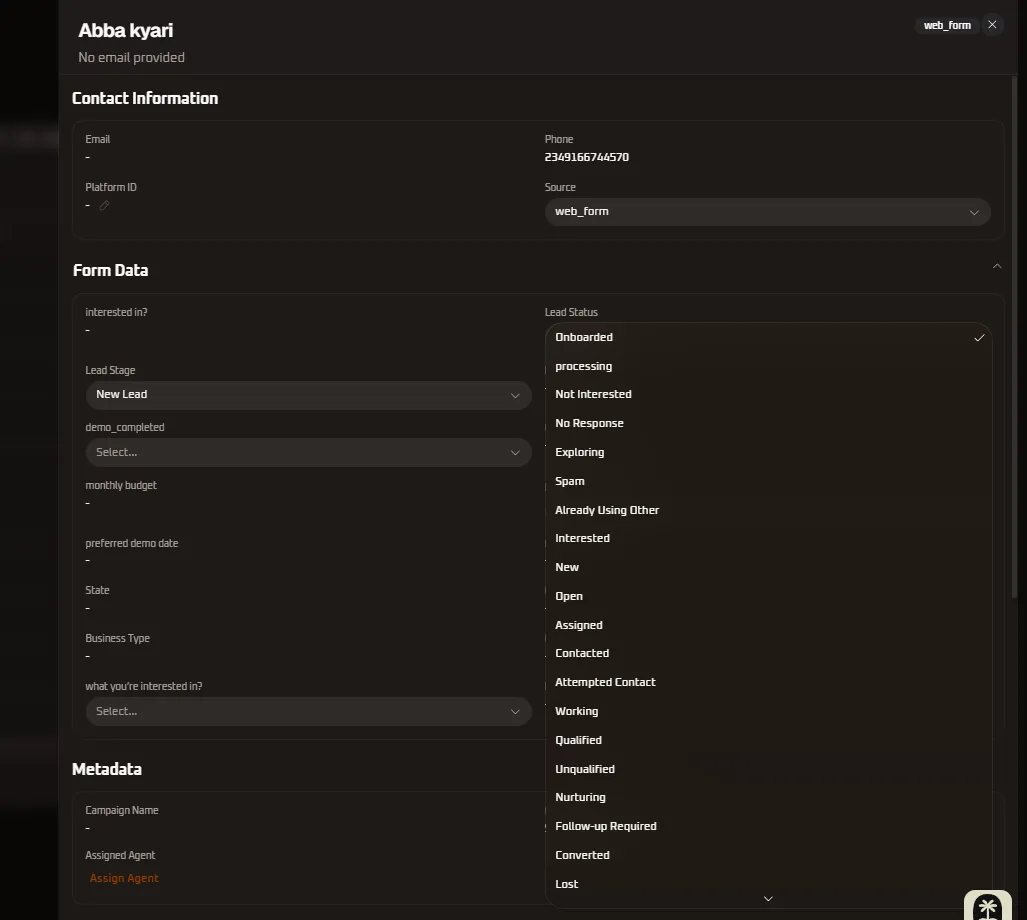Open the Lead Stage New Lead dropdown
1027x920 pixels.
click(x=308, y=395)
